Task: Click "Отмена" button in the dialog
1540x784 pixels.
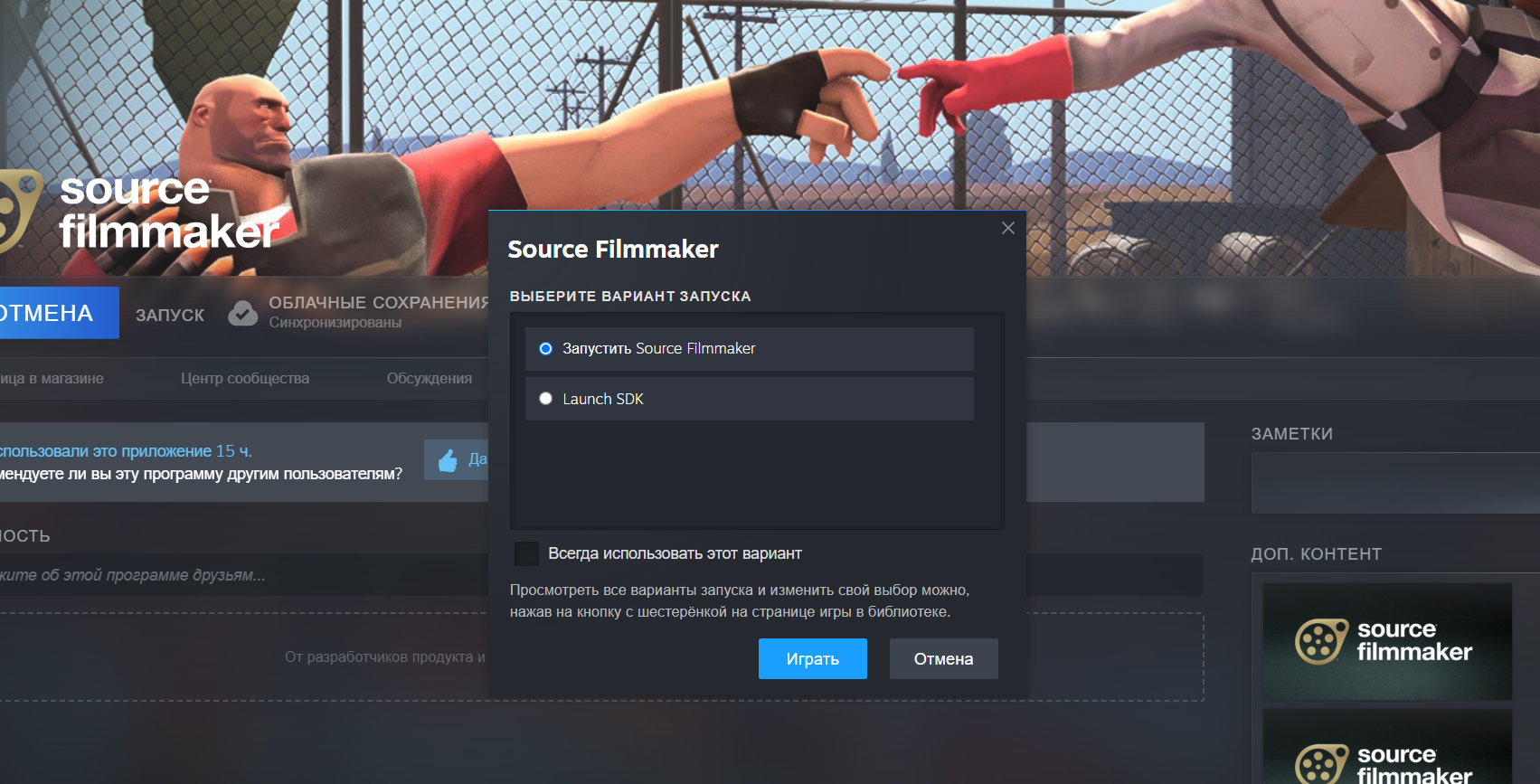Action: (x=944, y=658)
